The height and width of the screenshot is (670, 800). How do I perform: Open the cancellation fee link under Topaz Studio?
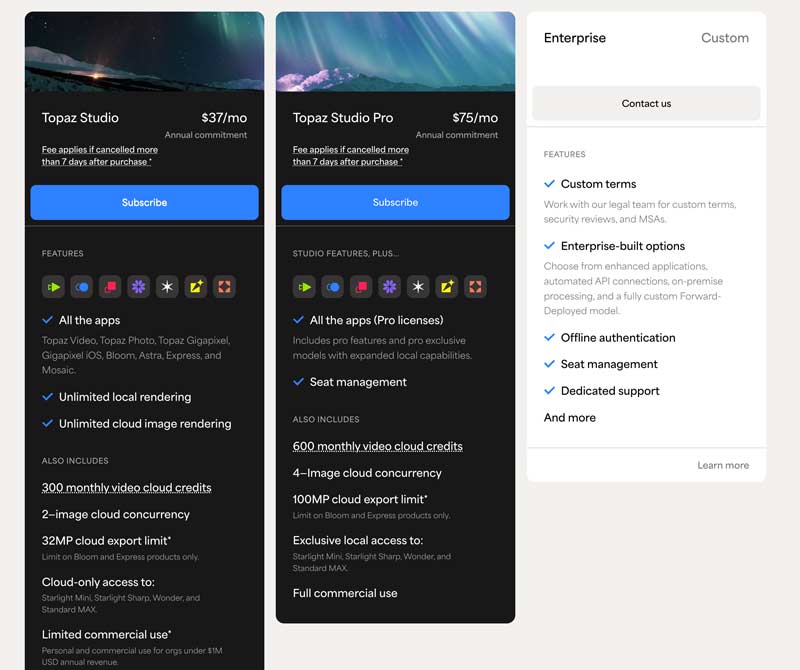[x=100, y=156]
